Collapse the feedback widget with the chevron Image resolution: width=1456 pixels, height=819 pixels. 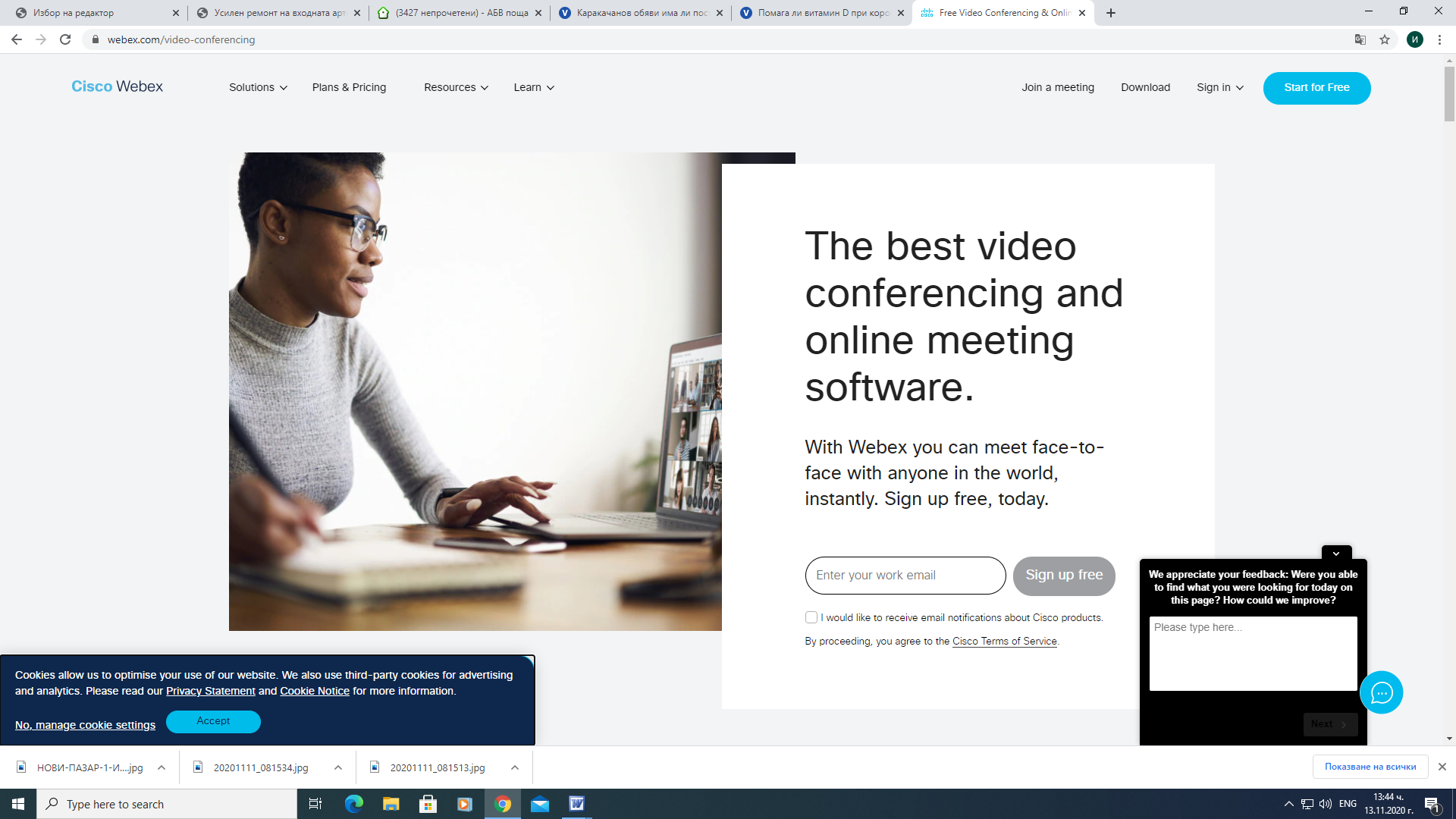point(1336,553)
